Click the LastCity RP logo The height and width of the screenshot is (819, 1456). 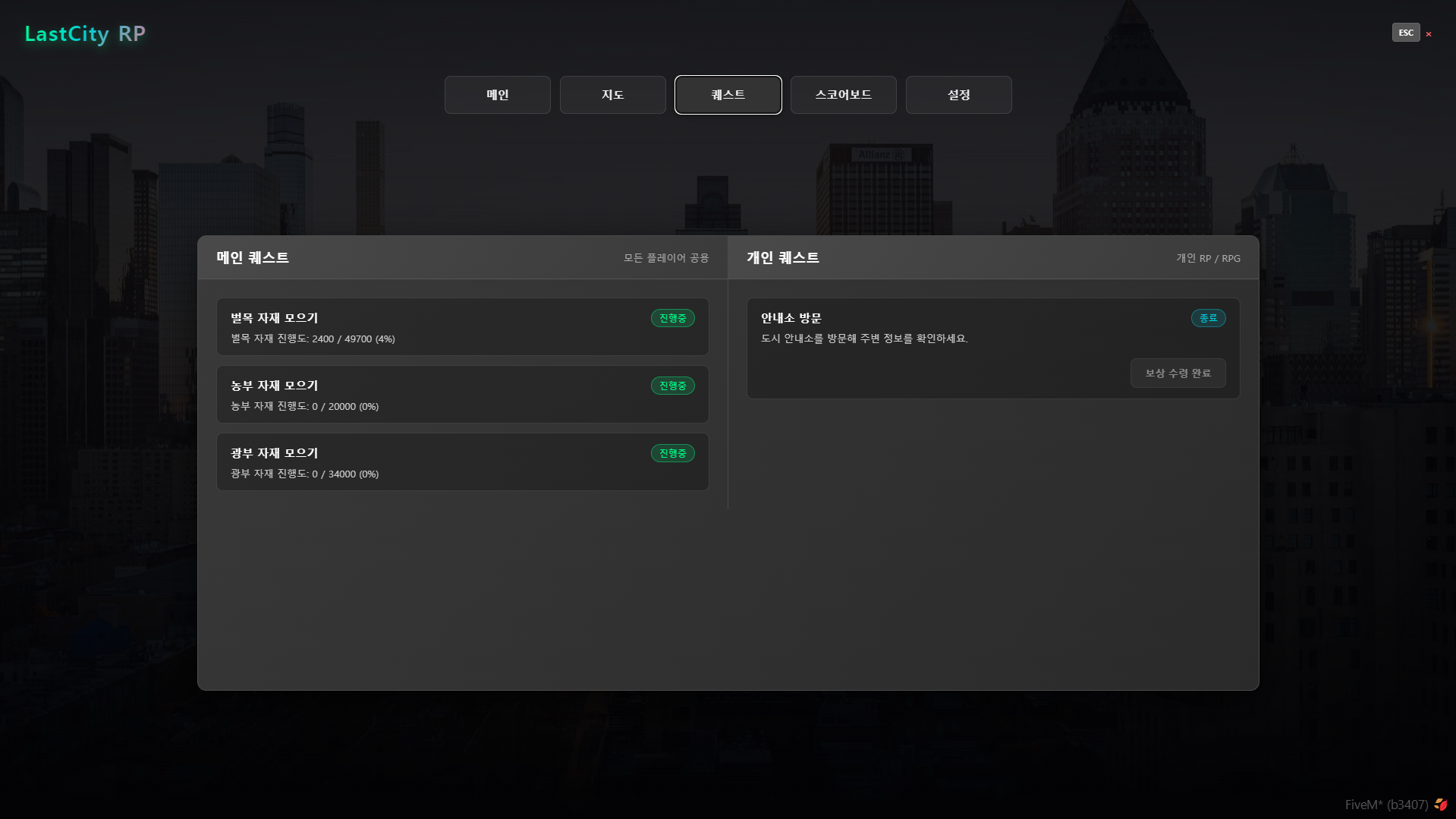[85, 34]
